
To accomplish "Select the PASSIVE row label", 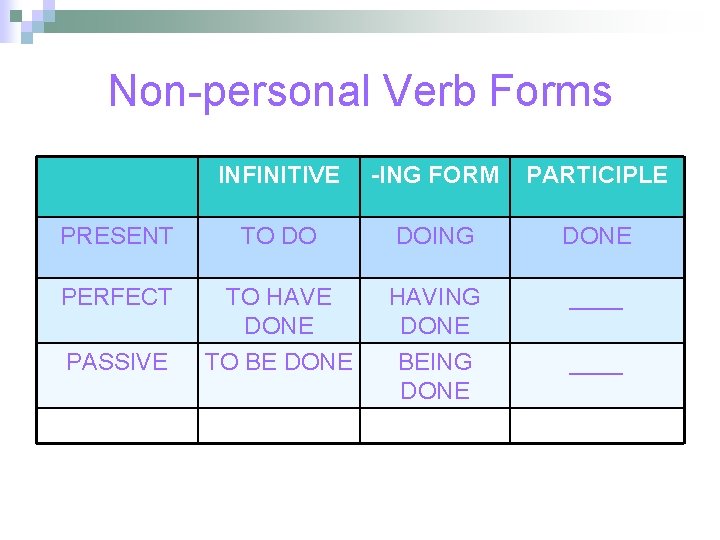I will click(x=116, y=362).
